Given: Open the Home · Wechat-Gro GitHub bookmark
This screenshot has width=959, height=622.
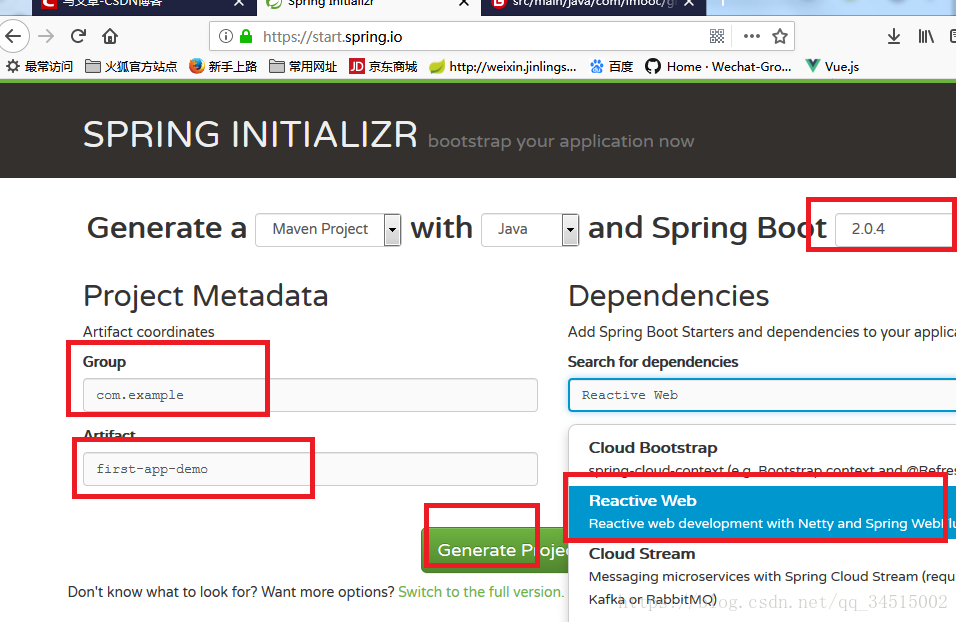Looking at the screenshot, I should (718, 66).
